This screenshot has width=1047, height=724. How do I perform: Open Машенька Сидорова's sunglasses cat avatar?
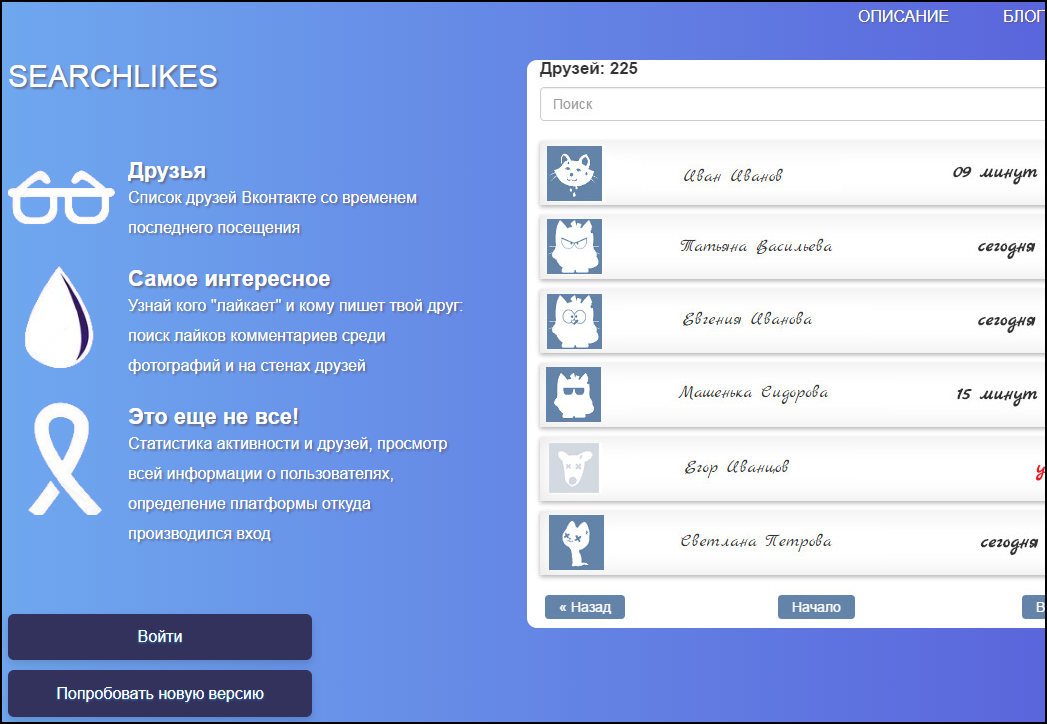[x=574, y=394]
